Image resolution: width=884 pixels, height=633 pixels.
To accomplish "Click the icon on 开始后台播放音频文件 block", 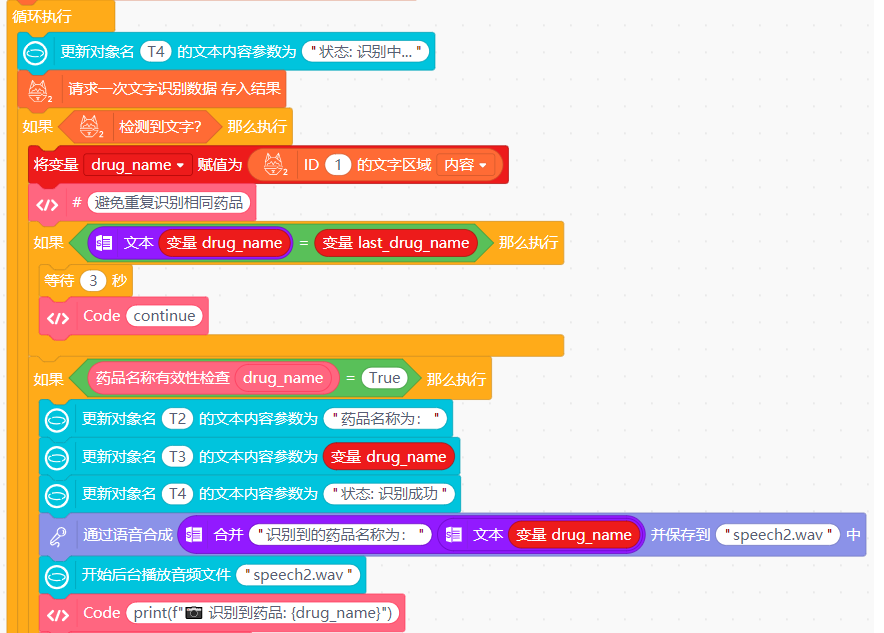I will [58, 575].
